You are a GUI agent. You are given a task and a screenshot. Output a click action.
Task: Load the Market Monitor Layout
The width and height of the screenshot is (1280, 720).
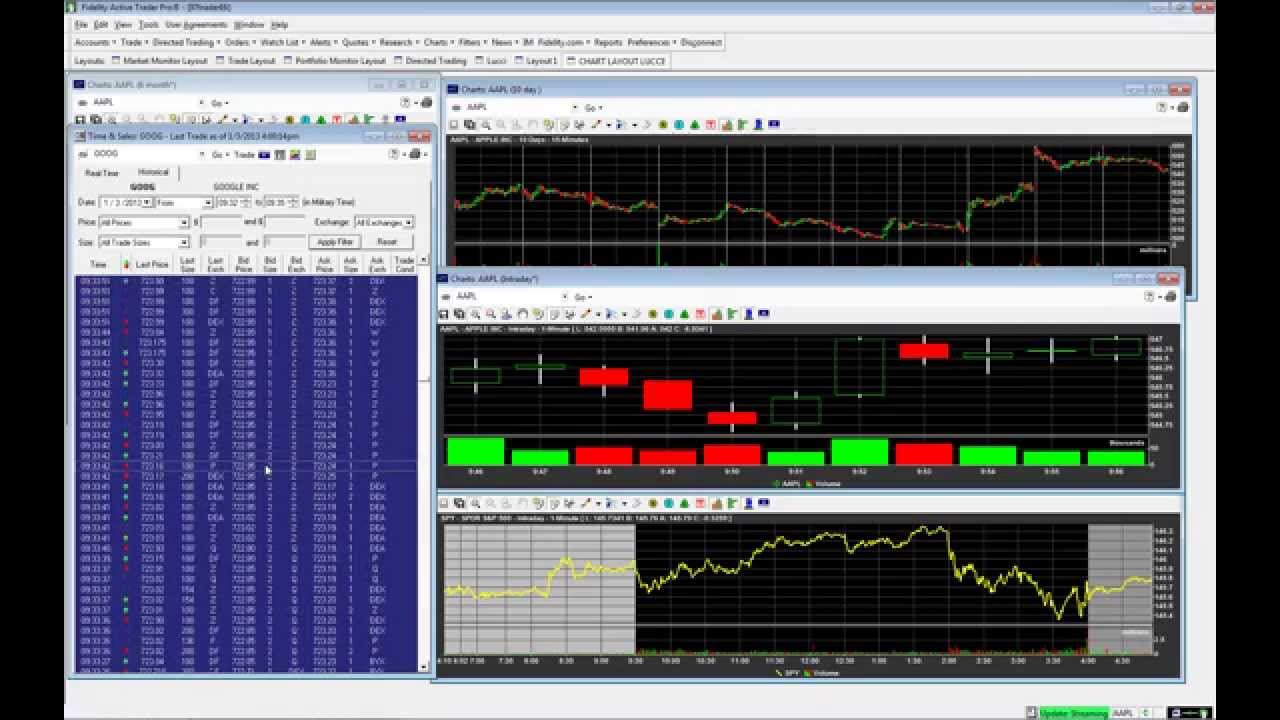pos(160,61)
